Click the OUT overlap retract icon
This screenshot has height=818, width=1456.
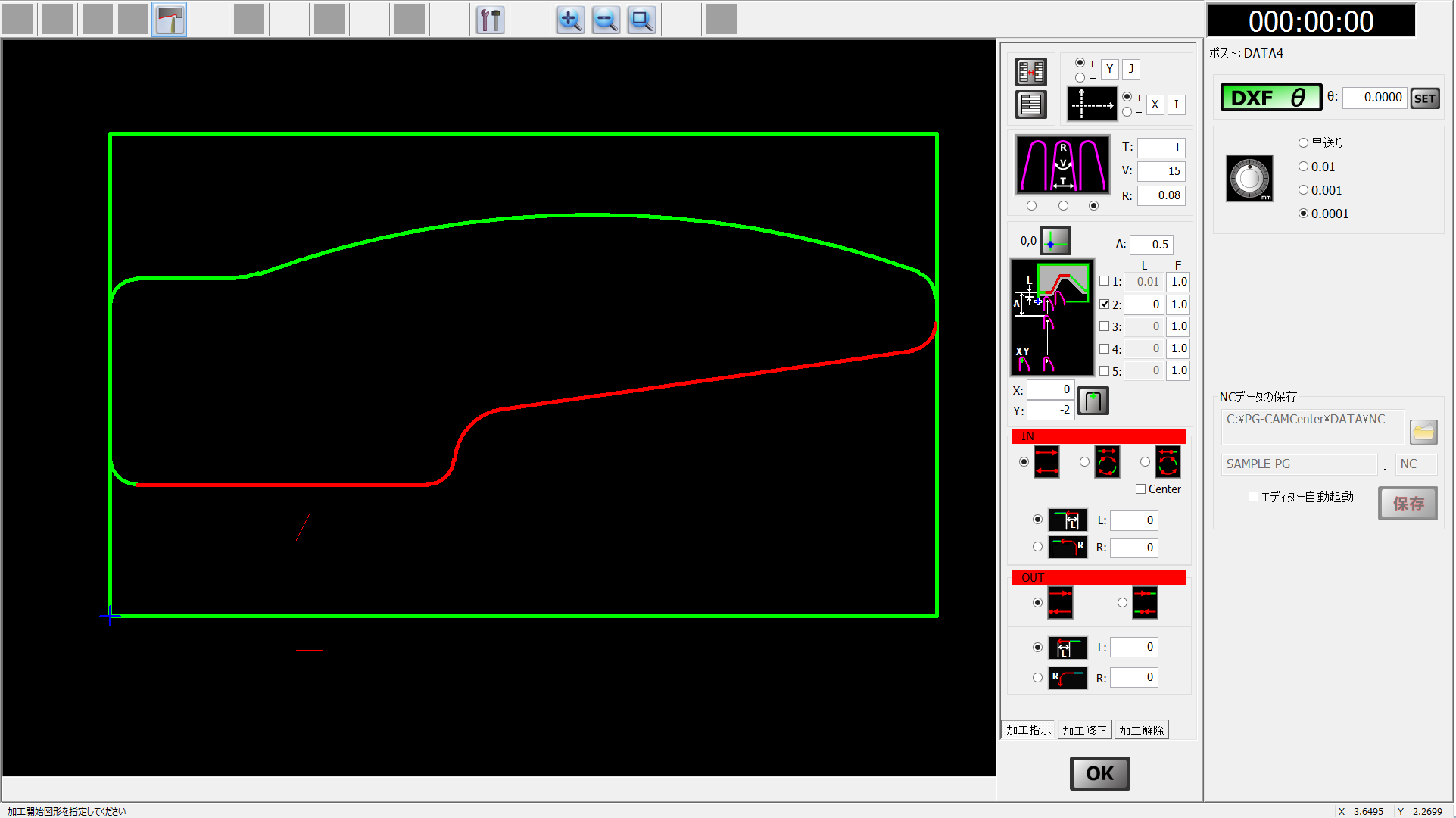pyautogui.click(x=1145, y=603)
